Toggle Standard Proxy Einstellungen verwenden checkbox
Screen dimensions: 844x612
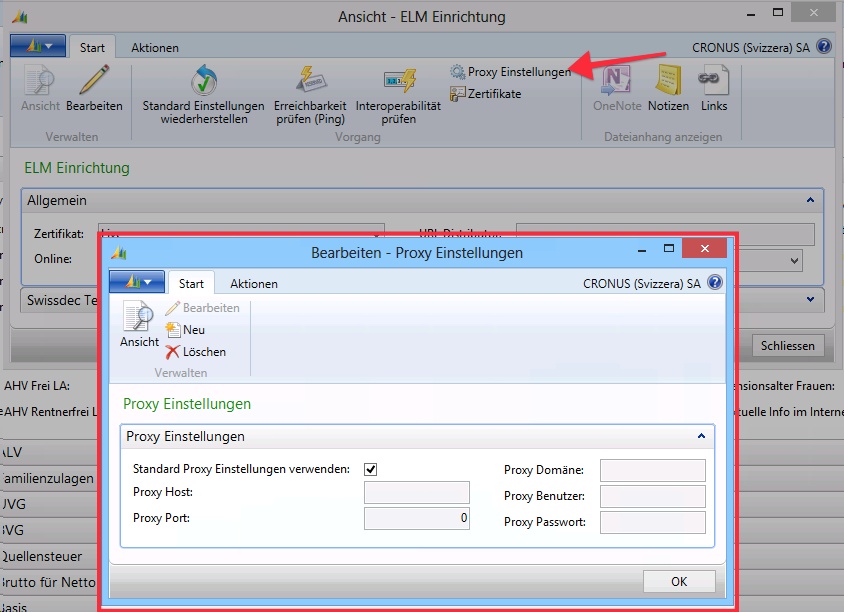371,469
